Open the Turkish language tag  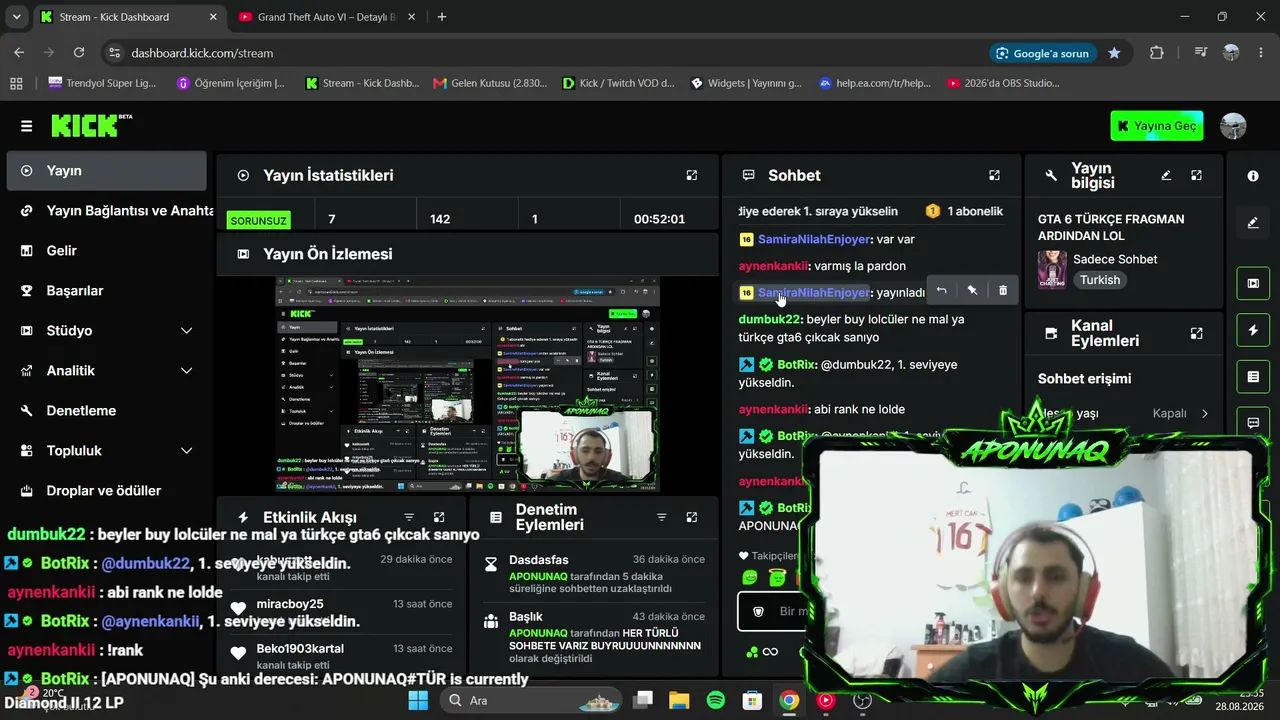[1100, 280]
